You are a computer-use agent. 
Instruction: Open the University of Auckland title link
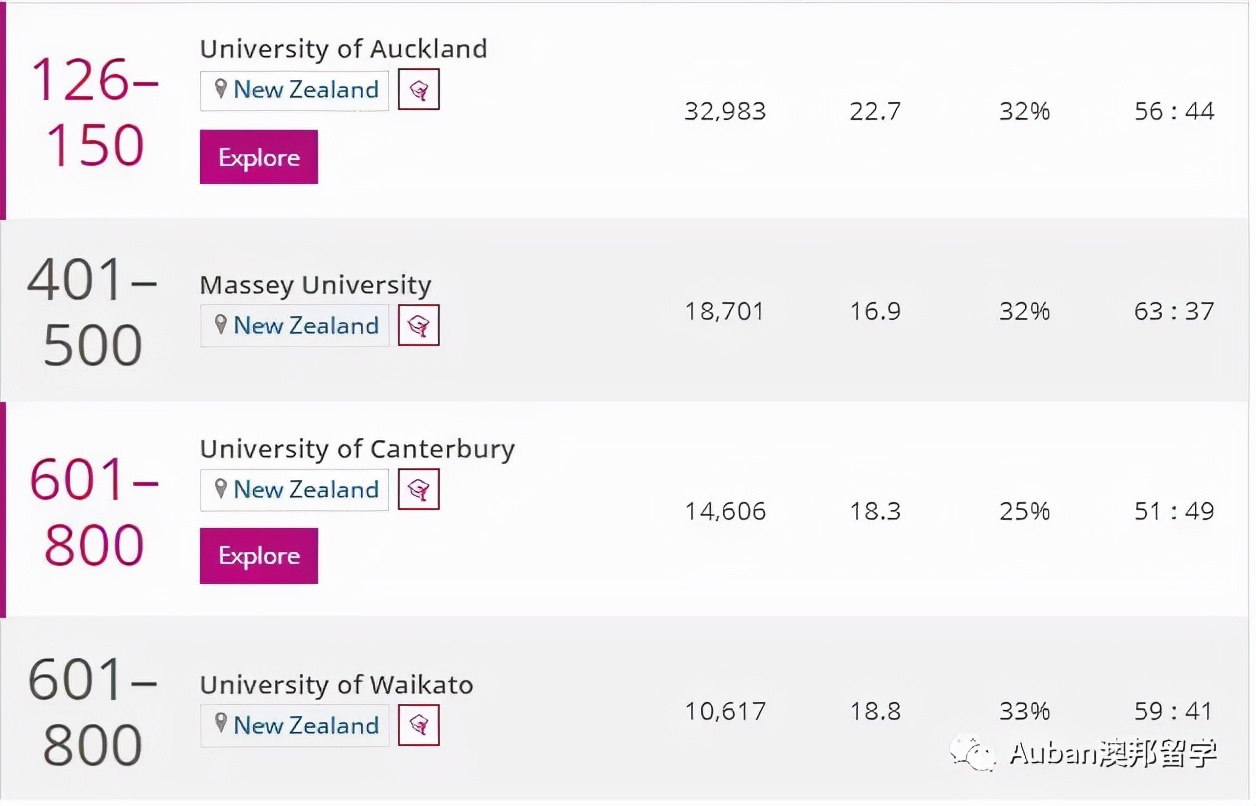(x=343, y=49)
